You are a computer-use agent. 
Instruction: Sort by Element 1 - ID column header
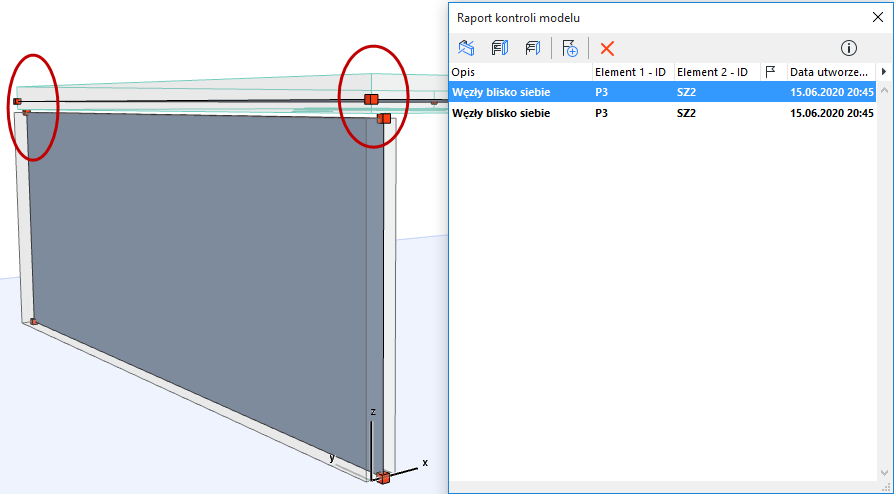[x=633, y=72]
